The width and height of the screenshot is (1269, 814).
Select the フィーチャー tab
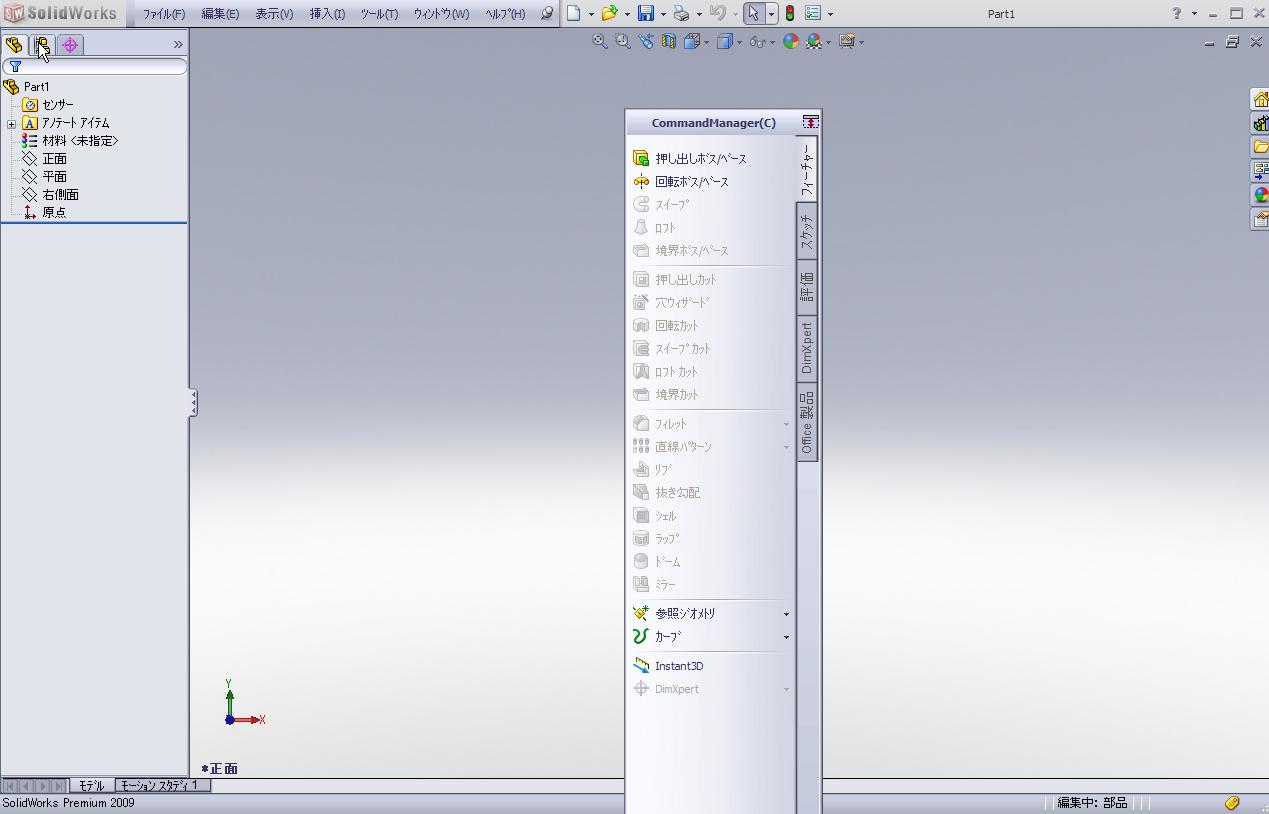[x=807, y=170]
